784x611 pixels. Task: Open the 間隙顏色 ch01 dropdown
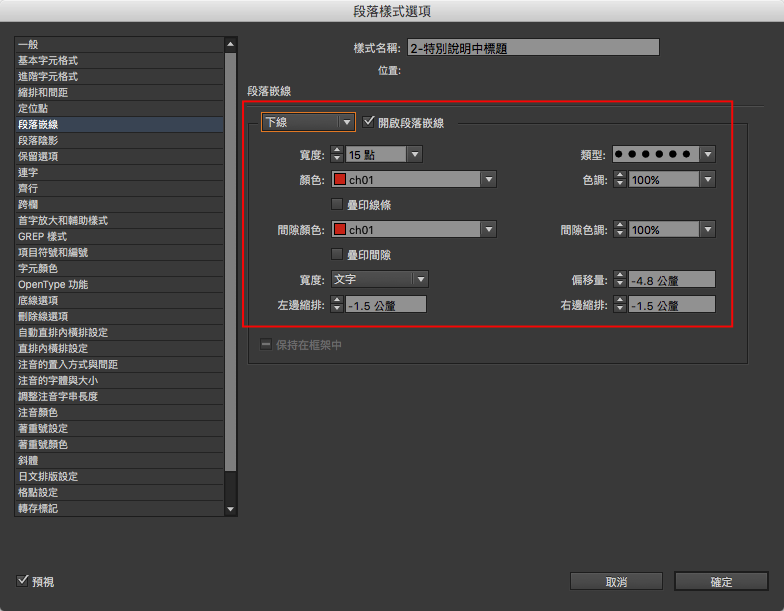coord(414,229)
